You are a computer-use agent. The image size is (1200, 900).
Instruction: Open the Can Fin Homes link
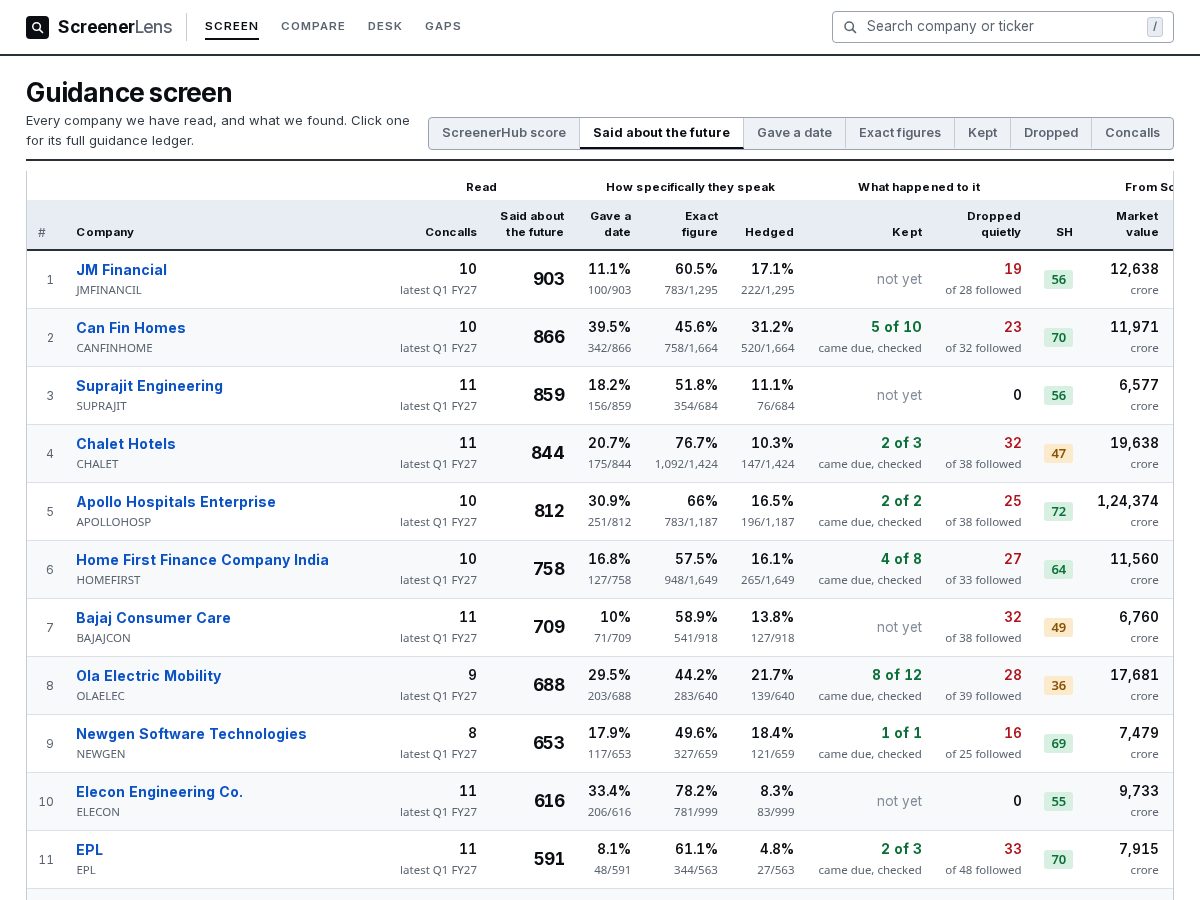pos(131,328)
